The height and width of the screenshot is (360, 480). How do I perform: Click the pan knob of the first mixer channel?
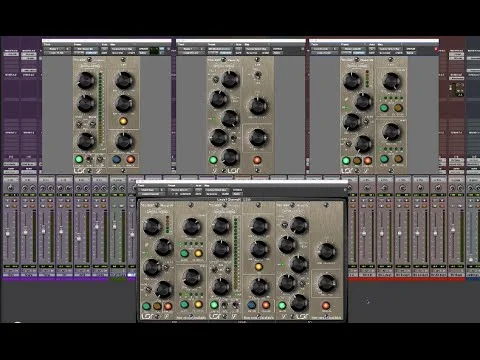(x=11, y=188)
